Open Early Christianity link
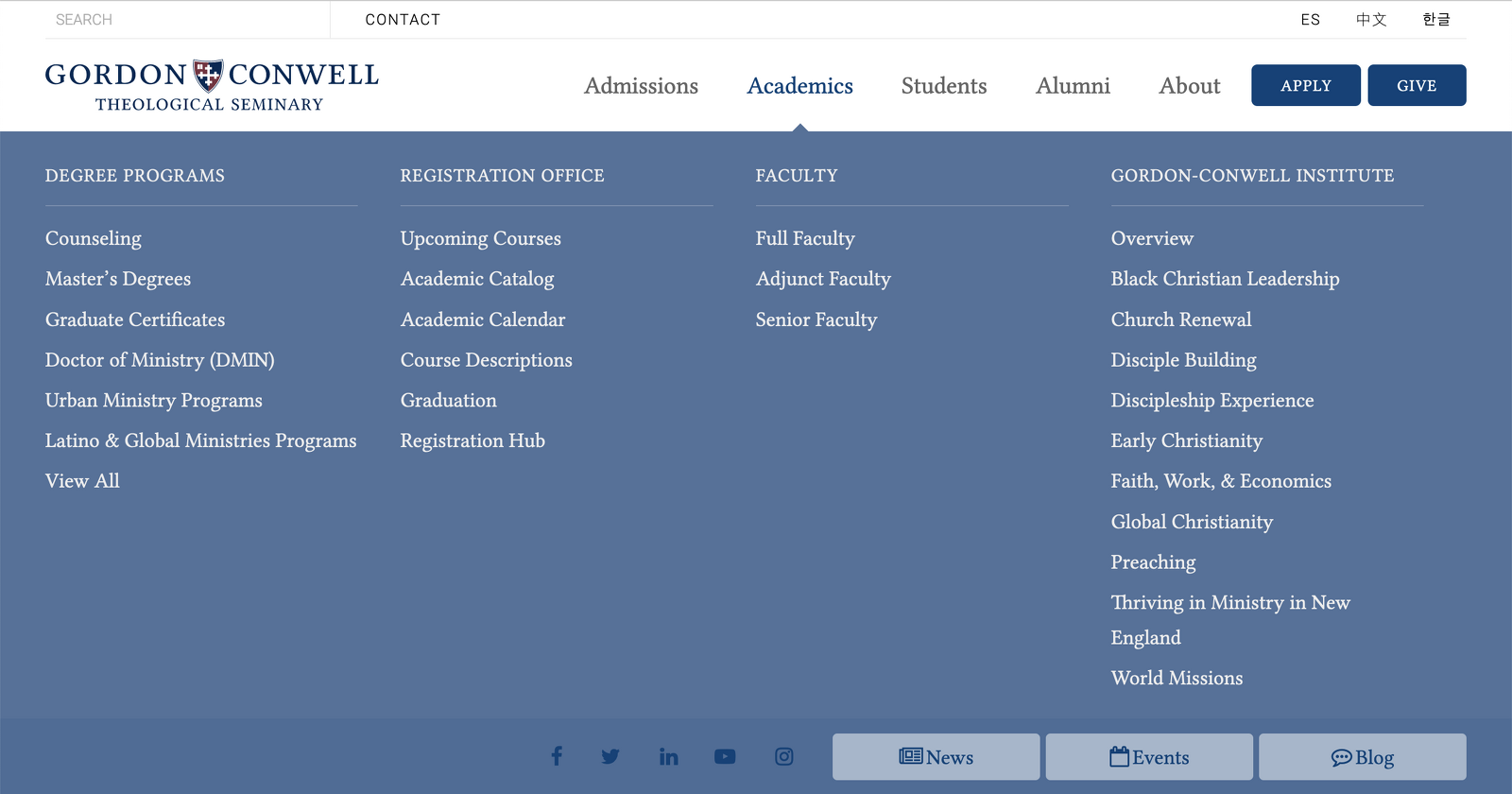Viewport: 1512px width, 794px height. point(1187,440)
